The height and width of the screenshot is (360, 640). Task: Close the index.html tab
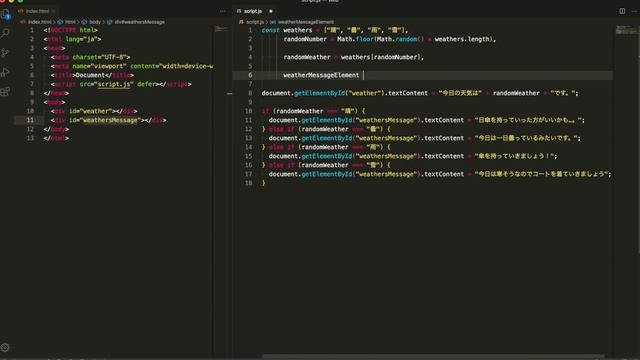[x=53, y=11]
